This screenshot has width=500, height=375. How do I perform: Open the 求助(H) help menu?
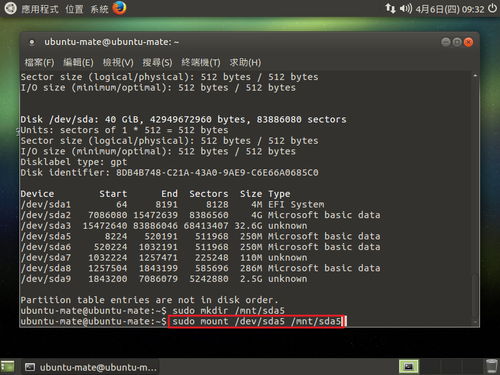pyautogui.click(x=245, y=62)
